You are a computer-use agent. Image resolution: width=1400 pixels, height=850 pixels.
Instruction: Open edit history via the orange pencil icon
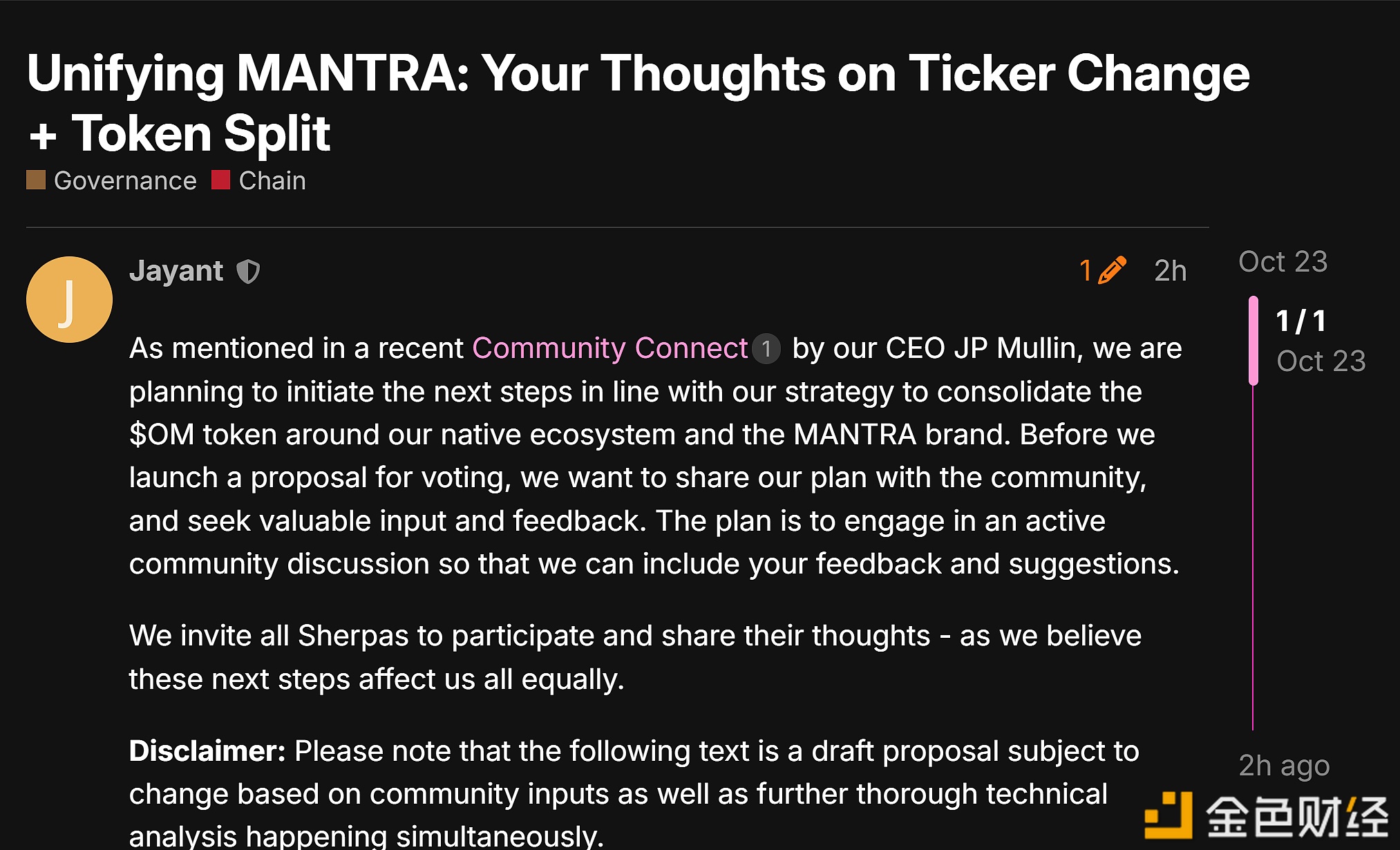coord(1111,270)
